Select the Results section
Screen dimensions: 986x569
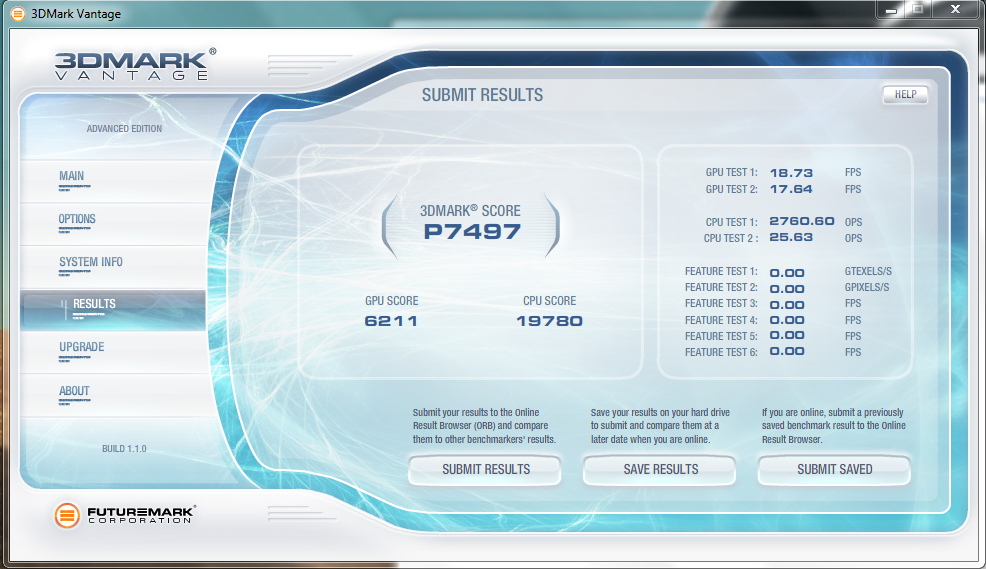pyautogui.click(x=113, y=309)
